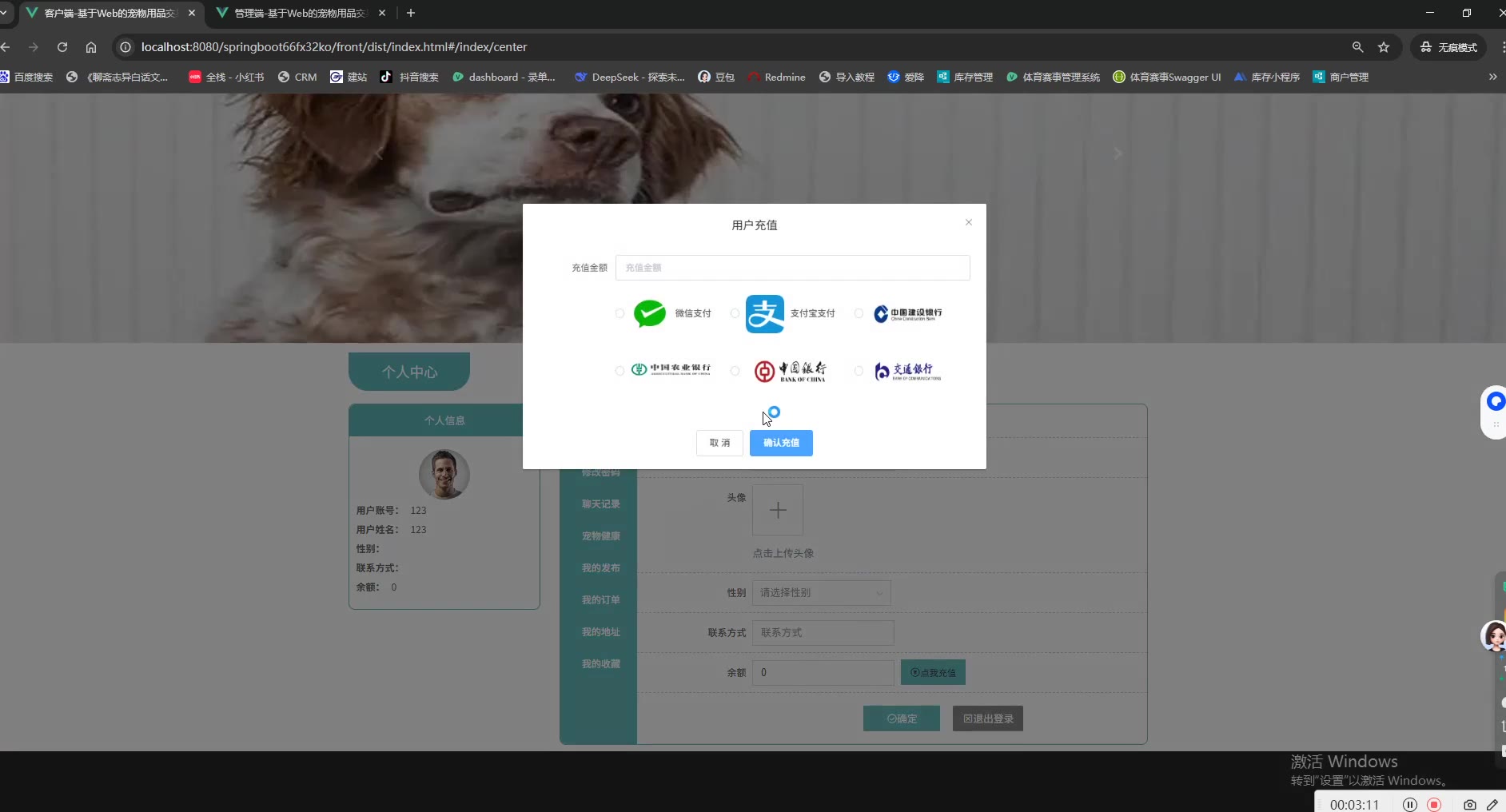Click the 联系方式 contact input field
The width and height of the screenshot is (1506, 812).
pos(823,633)
